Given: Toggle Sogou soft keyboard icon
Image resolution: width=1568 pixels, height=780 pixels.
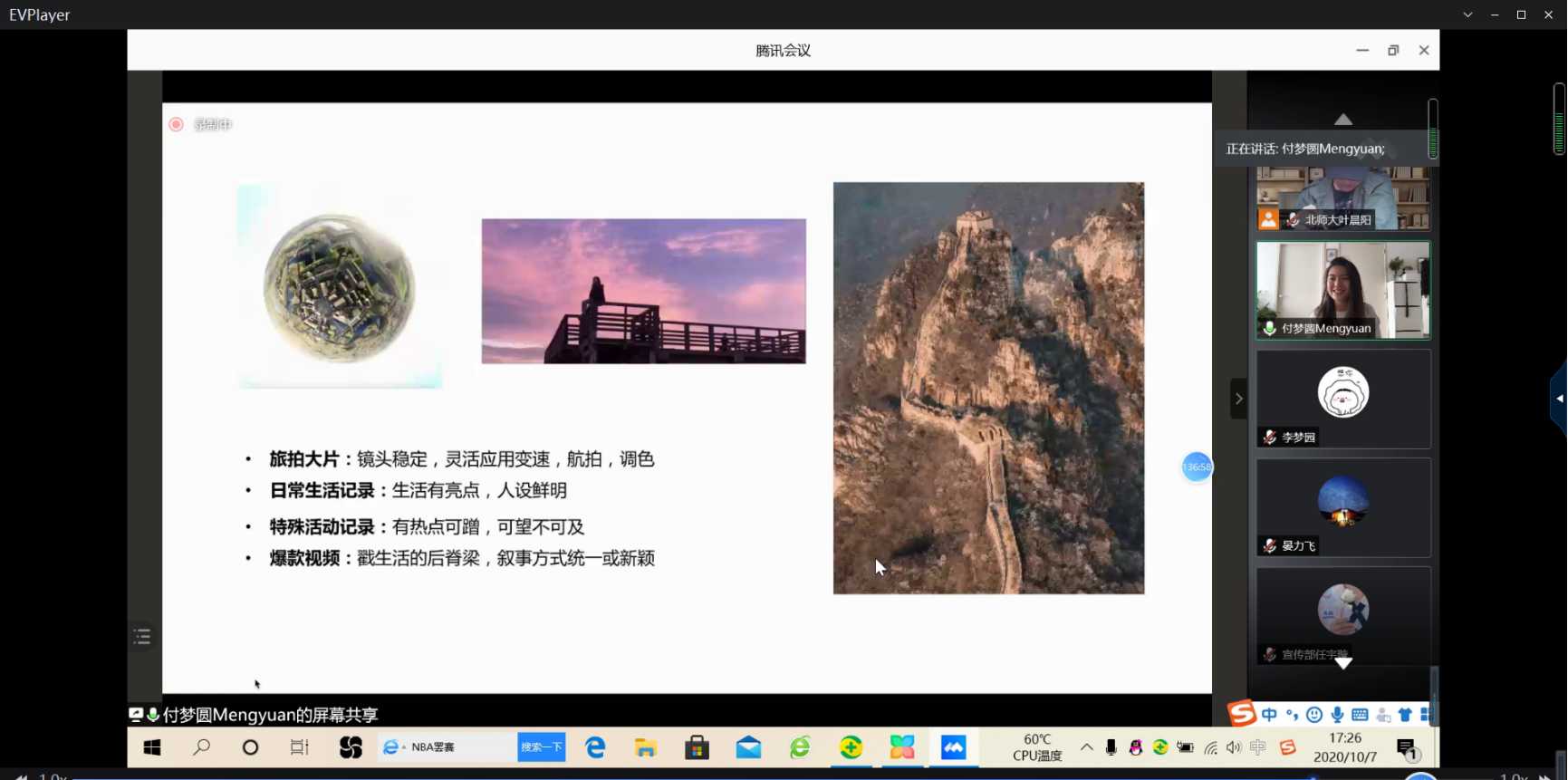Looking at the screenshot, I should click(x=1360, y=715).
